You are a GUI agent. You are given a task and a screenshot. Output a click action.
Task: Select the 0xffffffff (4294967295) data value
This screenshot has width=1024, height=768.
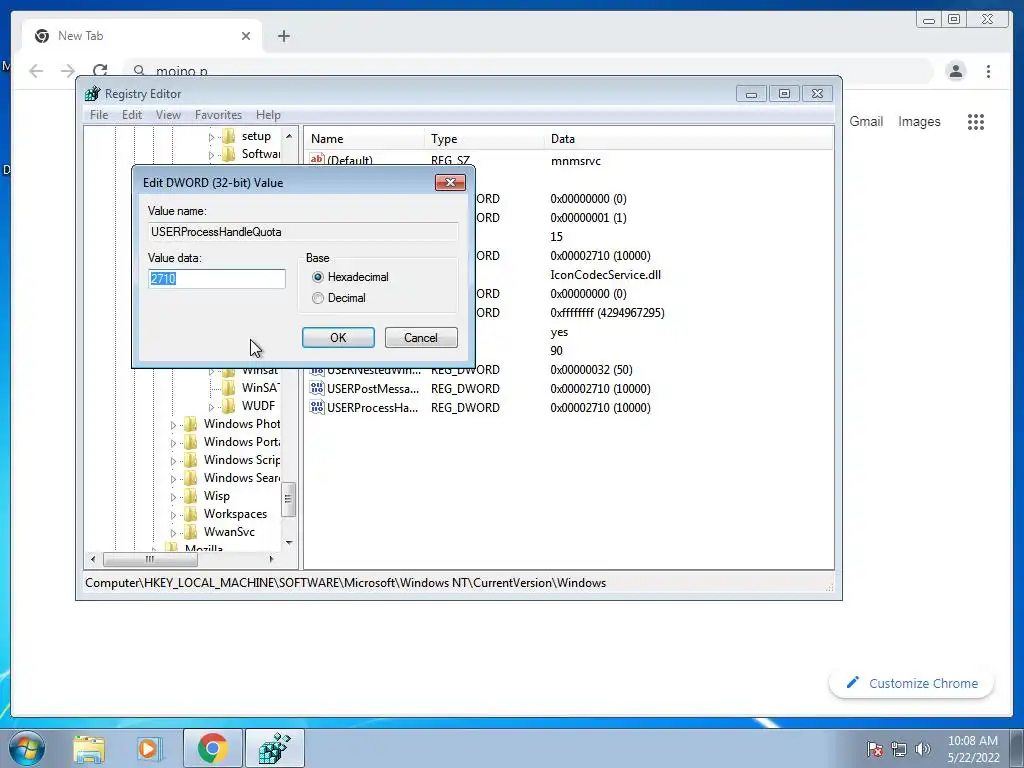[607, 313]
